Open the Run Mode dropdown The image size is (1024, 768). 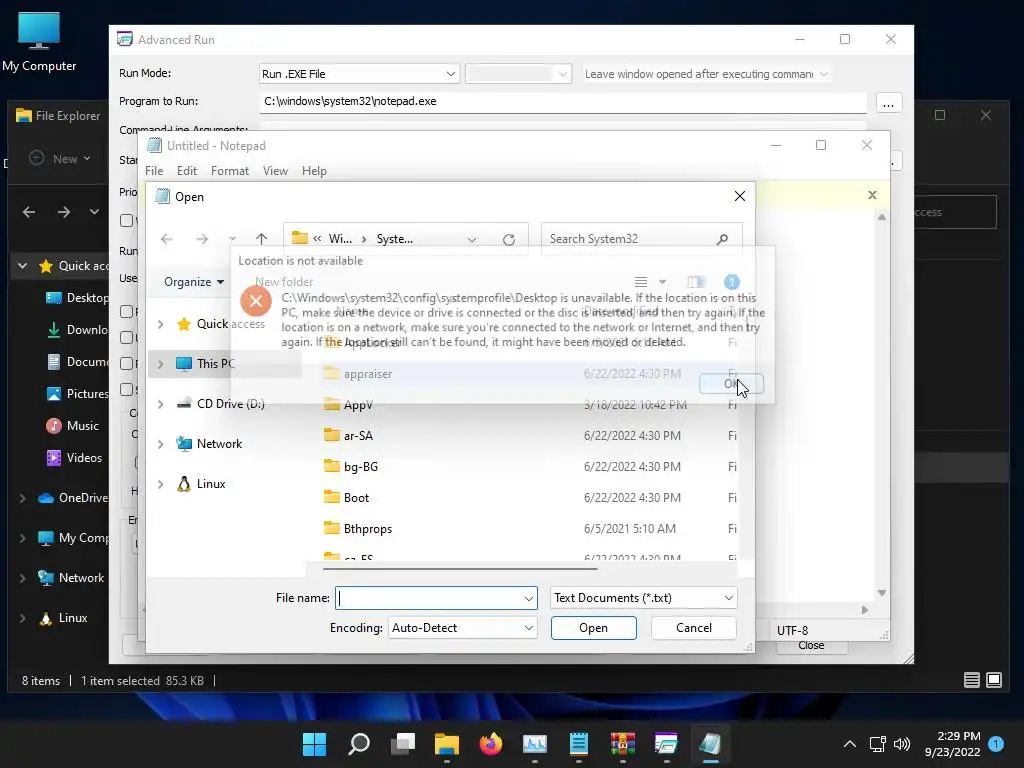(359, 74)
